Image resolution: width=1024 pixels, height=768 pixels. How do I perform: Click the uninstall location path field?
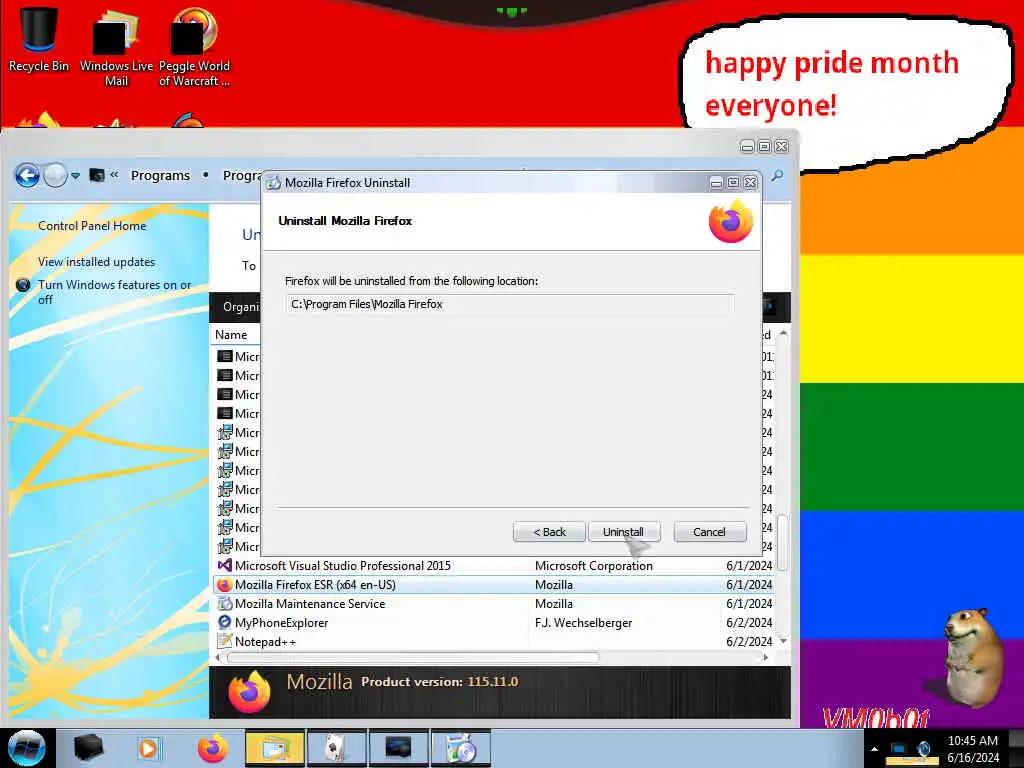pyautogui.click(x=509, y=304)
